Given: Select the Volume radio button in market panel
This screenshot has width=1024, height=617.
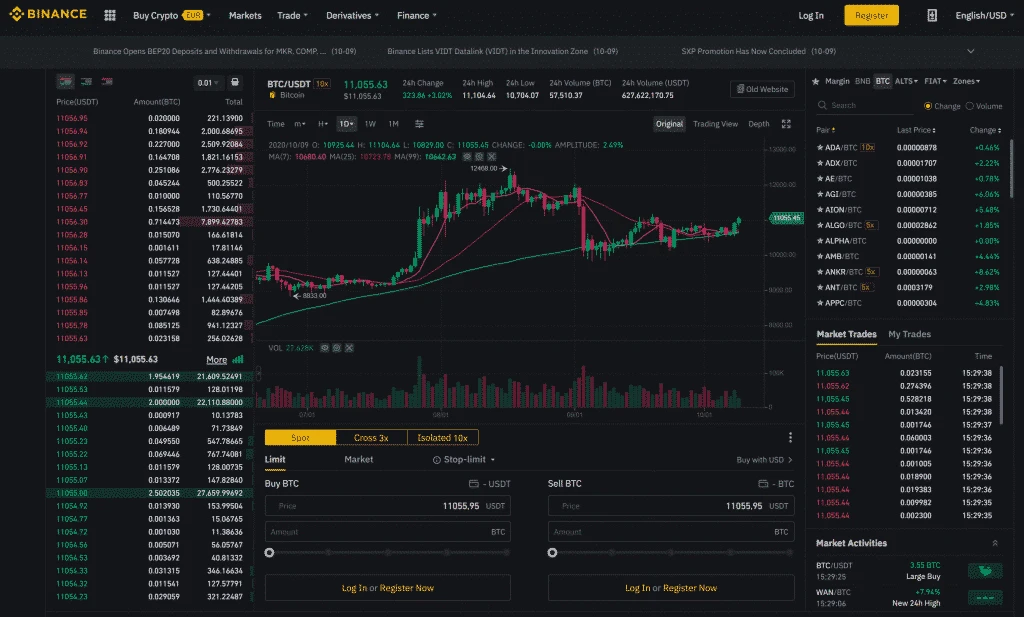Looking at the screenshot, I should (x=970, y=105).
